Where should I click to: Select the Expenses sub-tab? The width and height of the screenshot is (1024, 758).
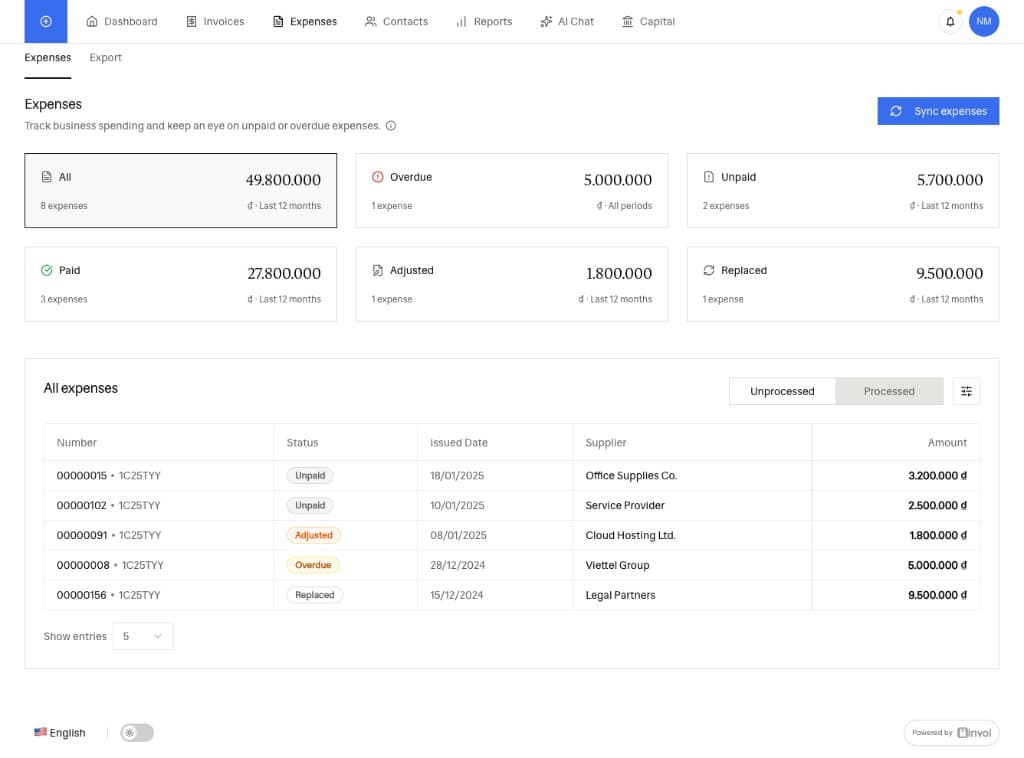[48, 57]
